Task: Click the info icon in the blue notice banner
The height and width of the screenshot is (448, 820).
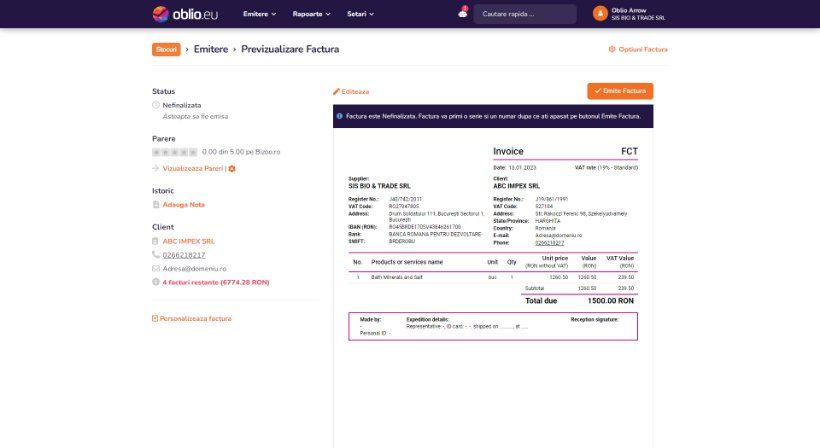Action: (x=339, y=116)
